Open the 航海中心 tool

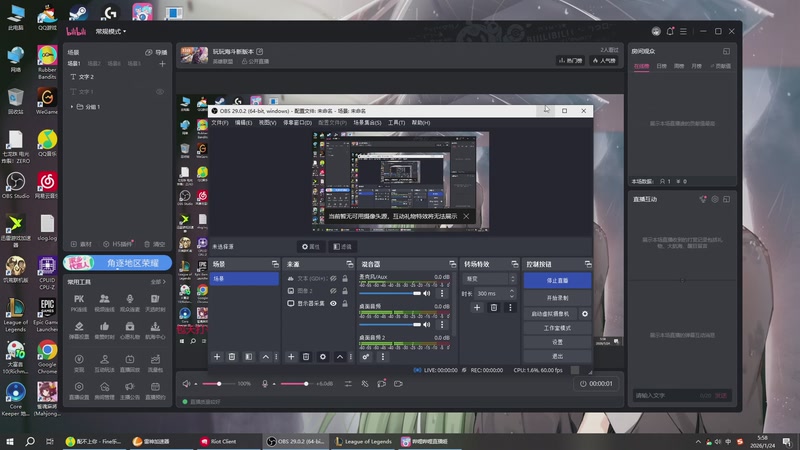click(155, 330)
